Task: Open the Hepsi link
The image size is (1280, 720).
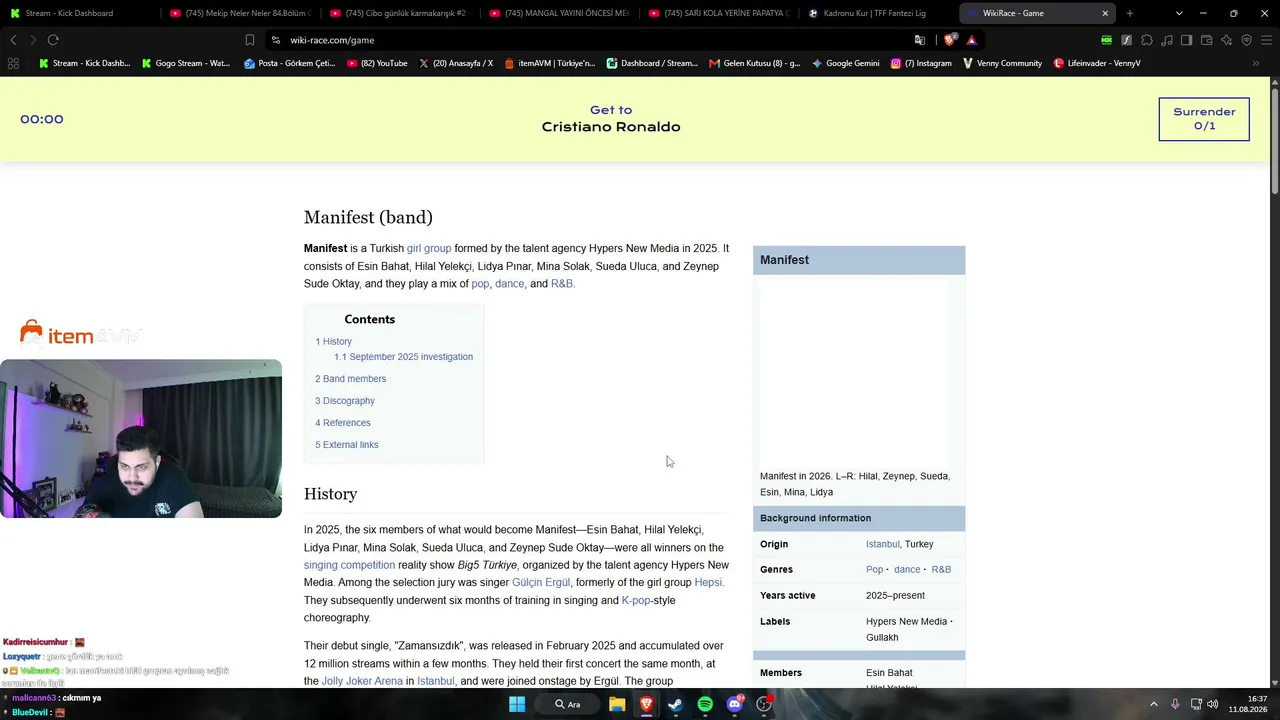Action: coord(708,582)
